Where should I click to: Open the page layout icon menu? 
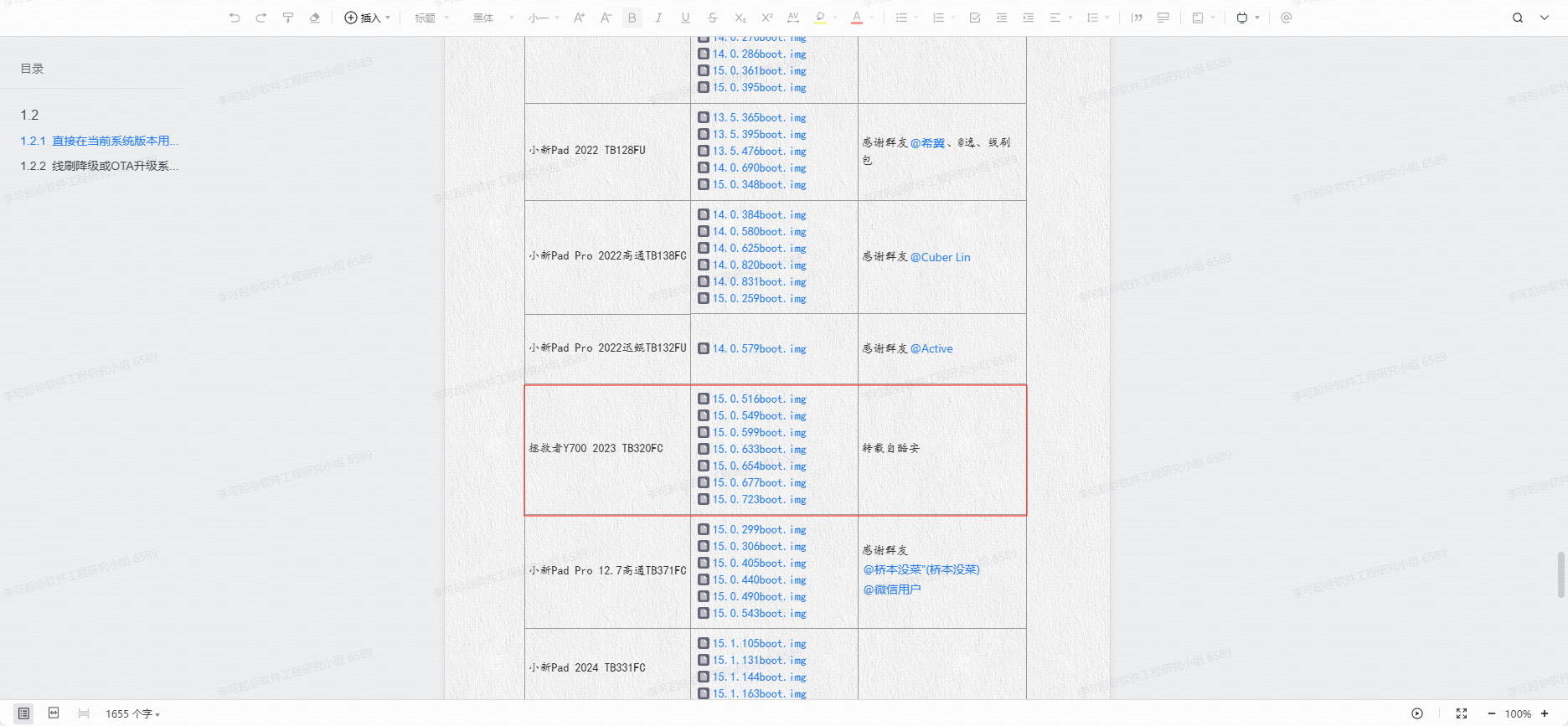[x=1203, y=18]
